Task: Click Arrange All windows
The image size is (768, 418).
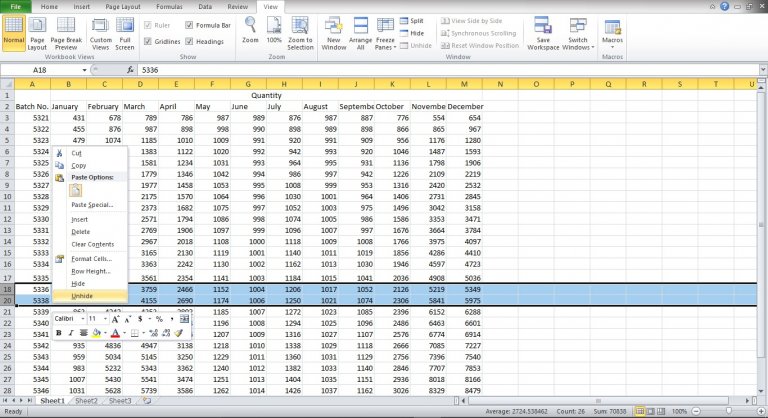Action: pyautogui.click(x=360, y=33)
